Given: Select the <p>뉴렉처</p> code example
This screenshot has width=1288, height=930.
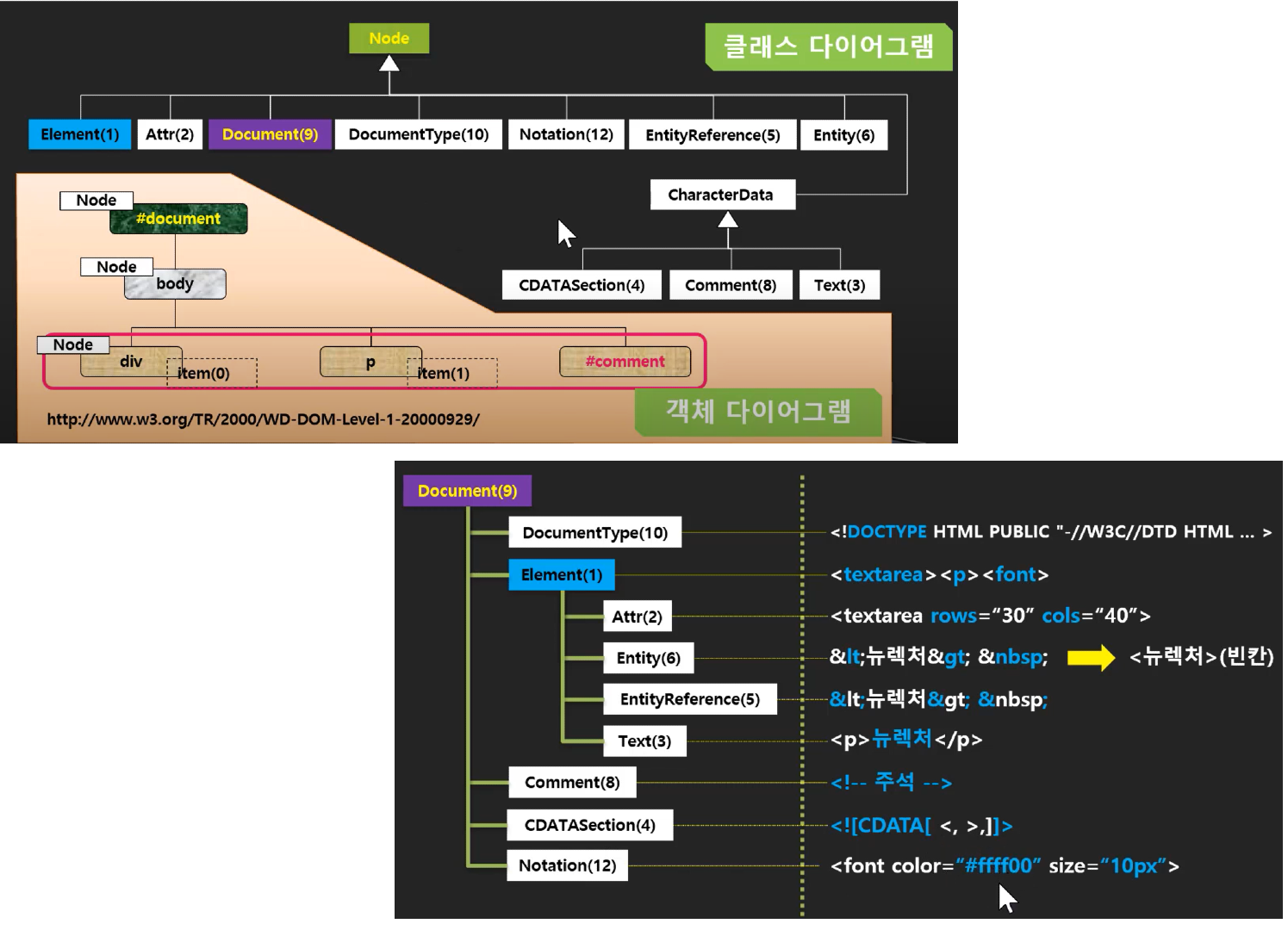Looking at the screenshot, I should tap(906, 739).
